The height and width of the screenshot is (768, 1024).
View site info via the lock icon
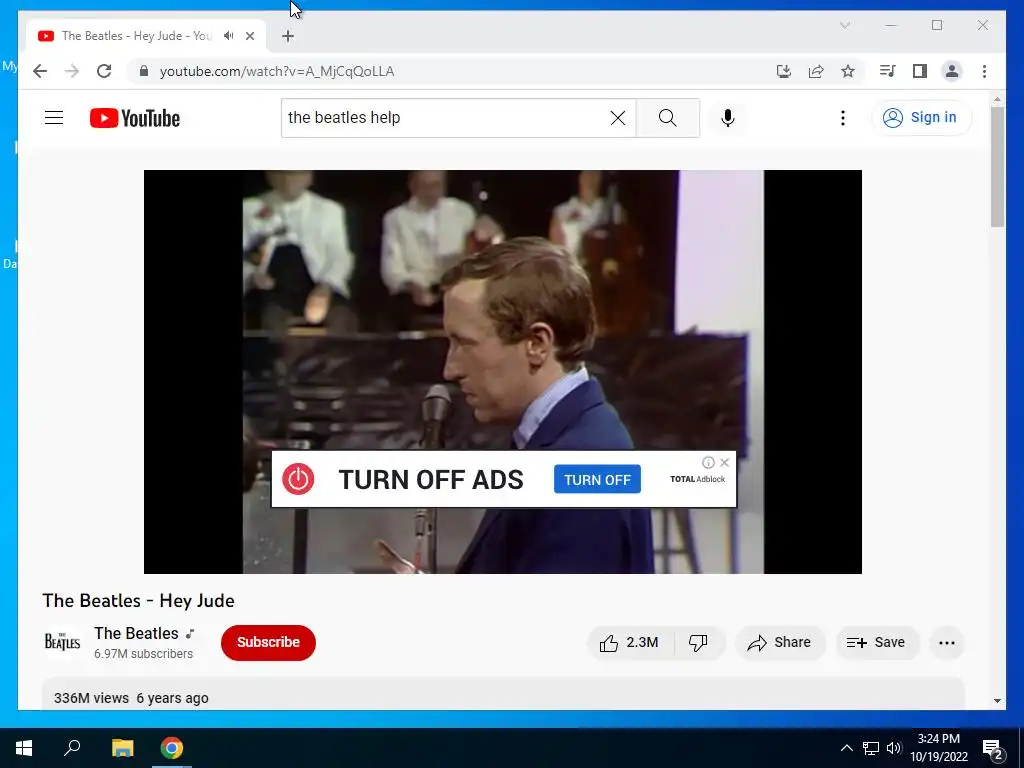(x=144, y=71)
